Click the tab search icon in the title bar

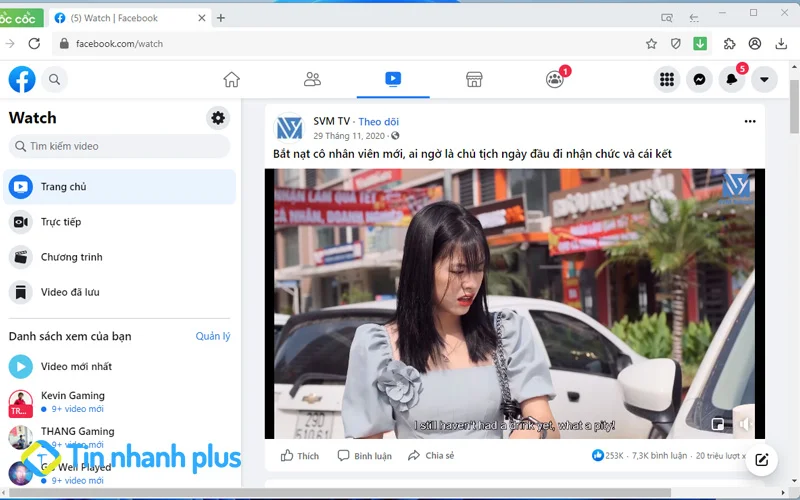(x=666, y=18)
